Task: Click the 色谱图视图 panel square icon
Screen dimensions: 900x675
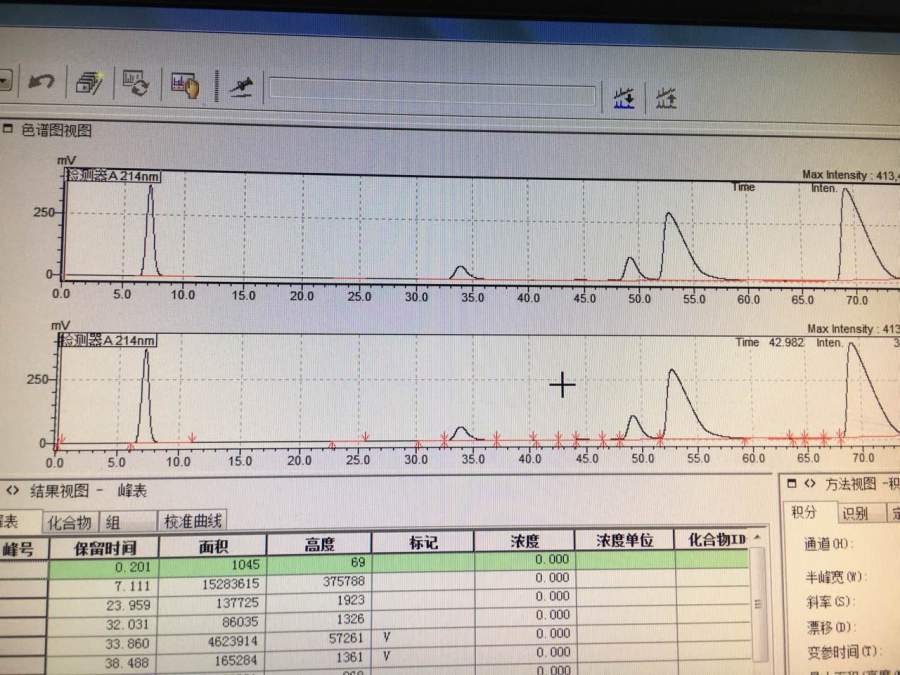Action: click(x=8, y=129)
